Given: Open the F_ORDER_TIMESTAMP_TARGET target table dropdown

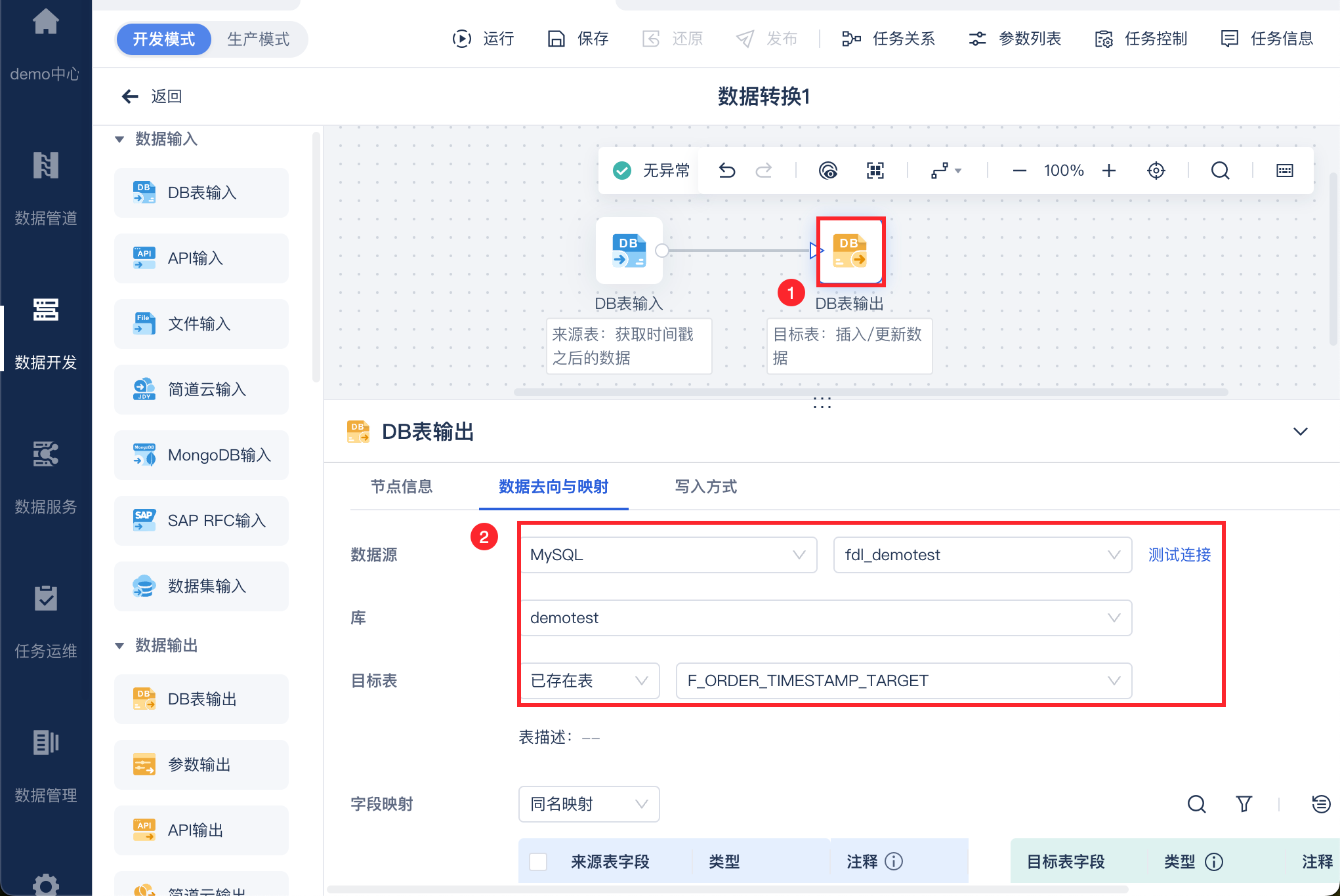Looking at the screenshot, I should 903,681.
